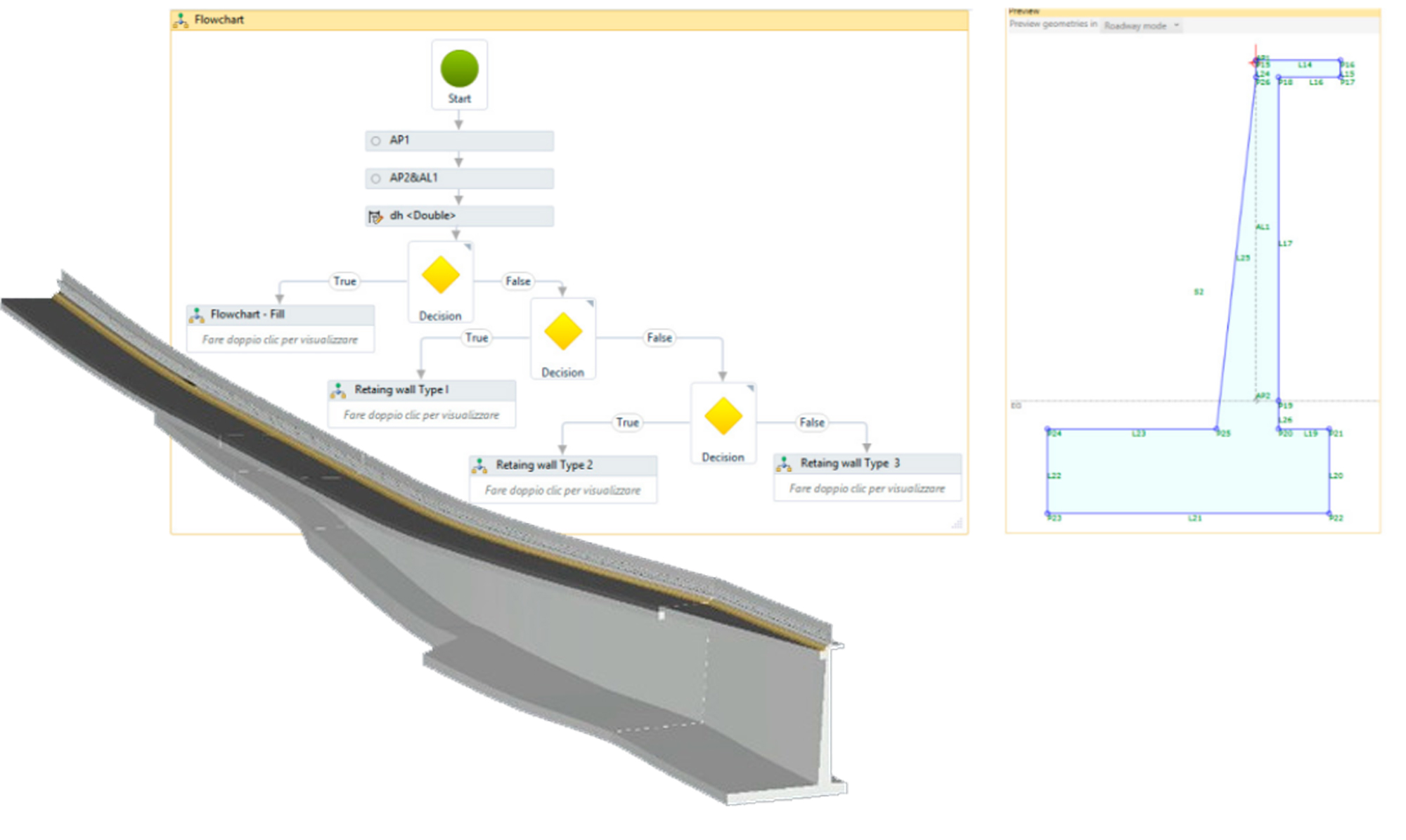Select point P23 at footing bottom-left corner

tap(1048, 514)
